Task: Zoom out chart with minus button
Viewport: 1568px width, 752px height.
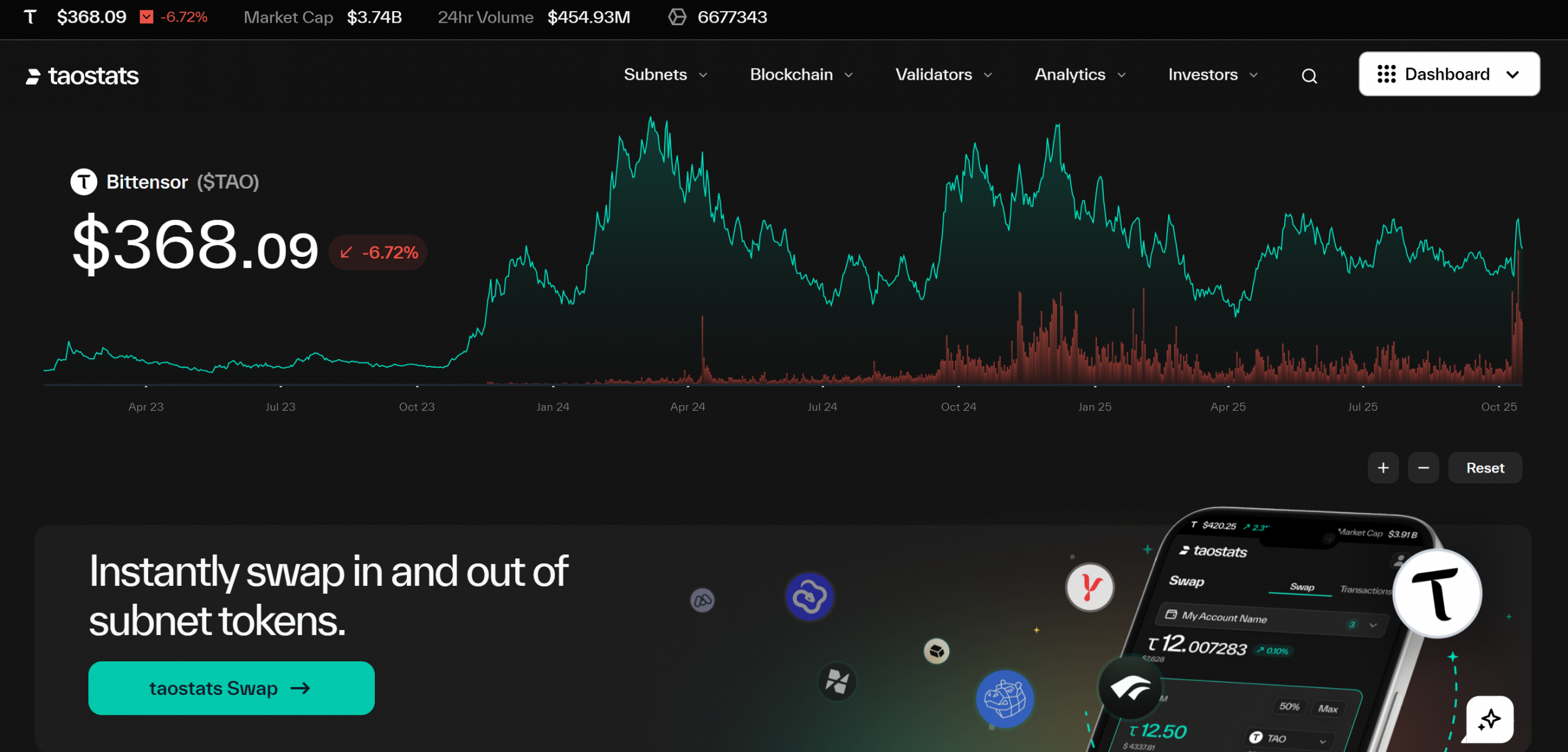Action: (x=1423, y=468)
